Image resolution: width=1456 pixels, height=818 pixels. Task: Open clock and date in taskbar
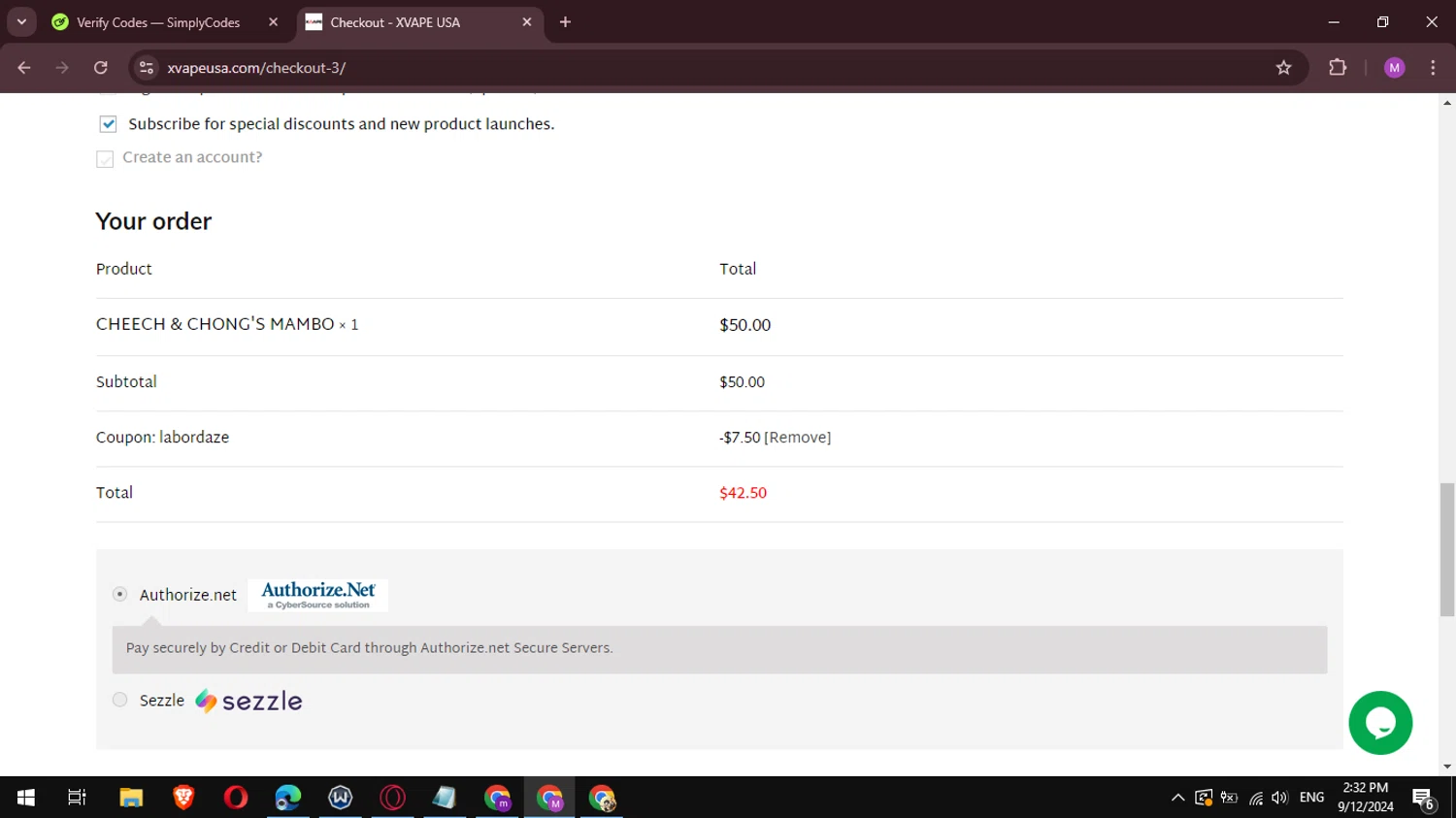(1365, 798)
